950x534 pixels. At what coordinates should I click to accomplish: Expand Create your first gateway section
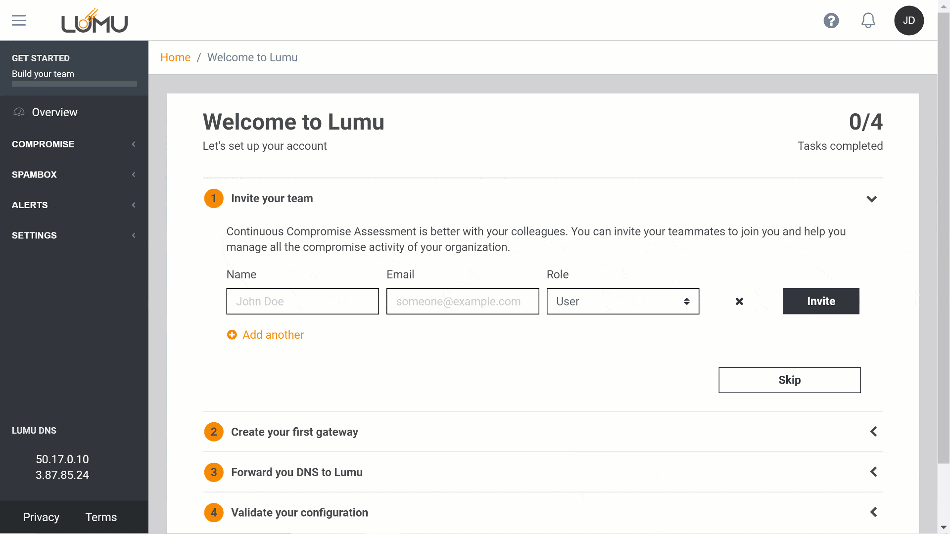click(x=873, y=432)
